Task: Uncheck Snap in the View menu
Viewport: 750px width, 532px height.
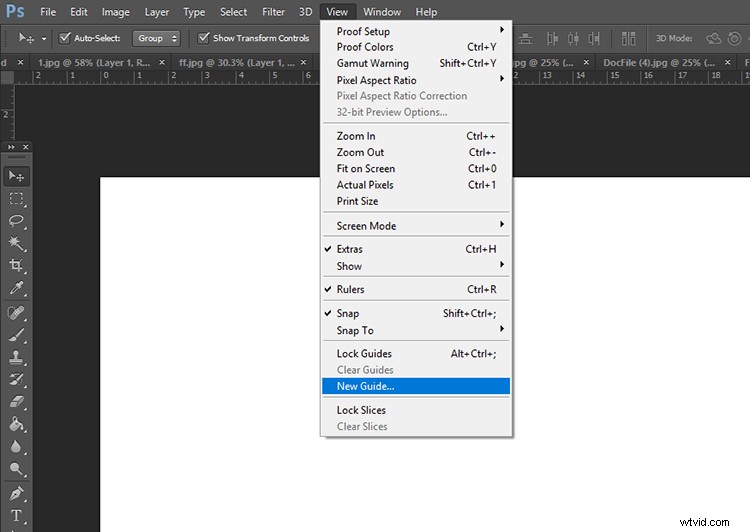Action: tap(416, 313)
